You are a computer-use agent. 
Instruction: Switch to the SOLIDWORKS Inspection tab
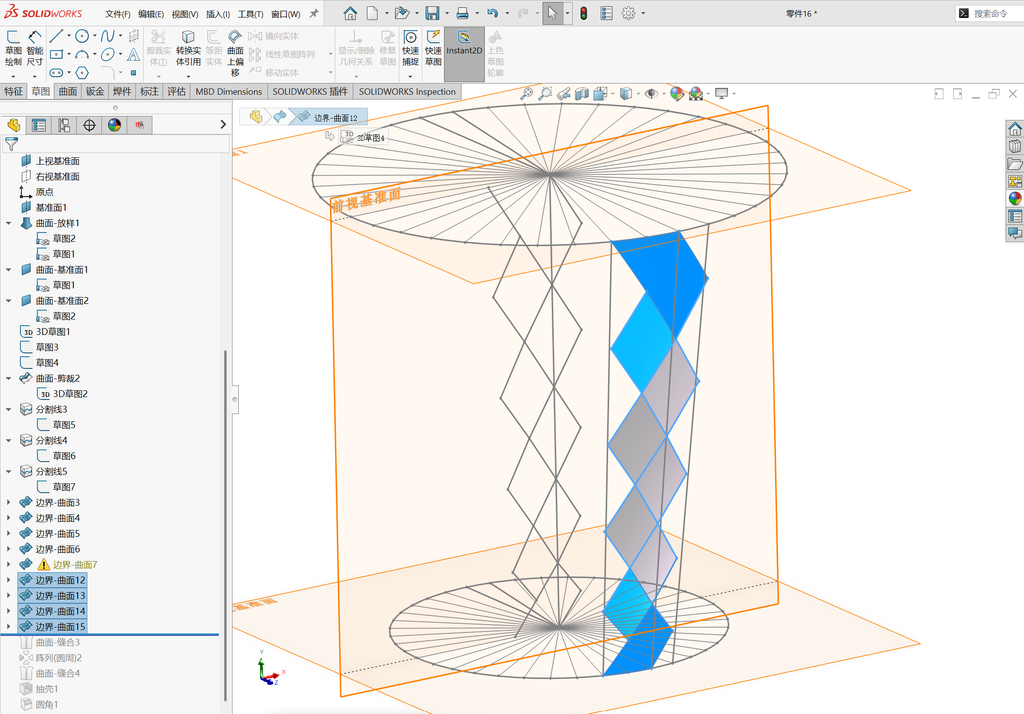[407, 91]
